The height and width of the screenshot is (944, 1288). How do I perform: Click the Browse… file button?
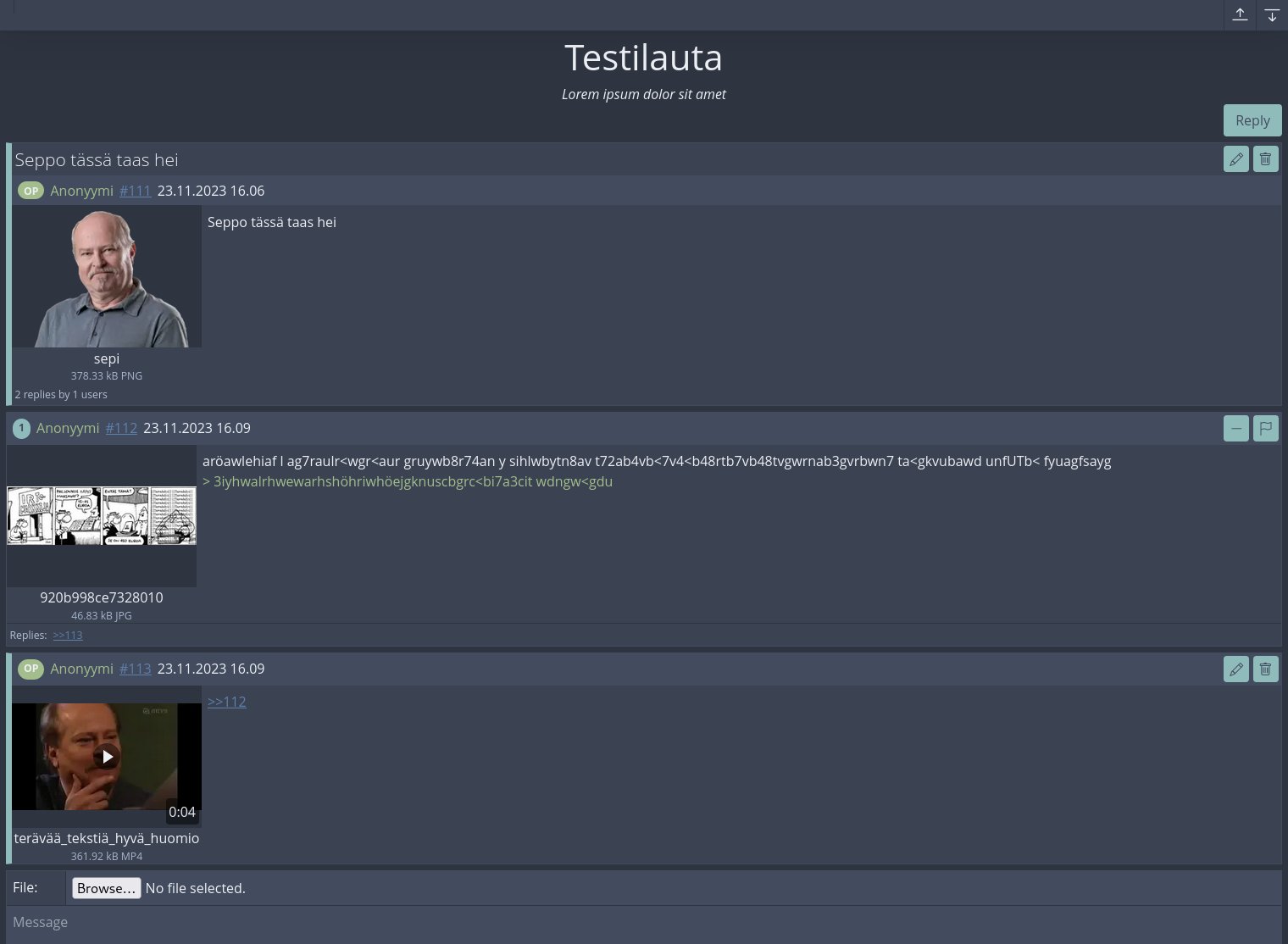106,888
